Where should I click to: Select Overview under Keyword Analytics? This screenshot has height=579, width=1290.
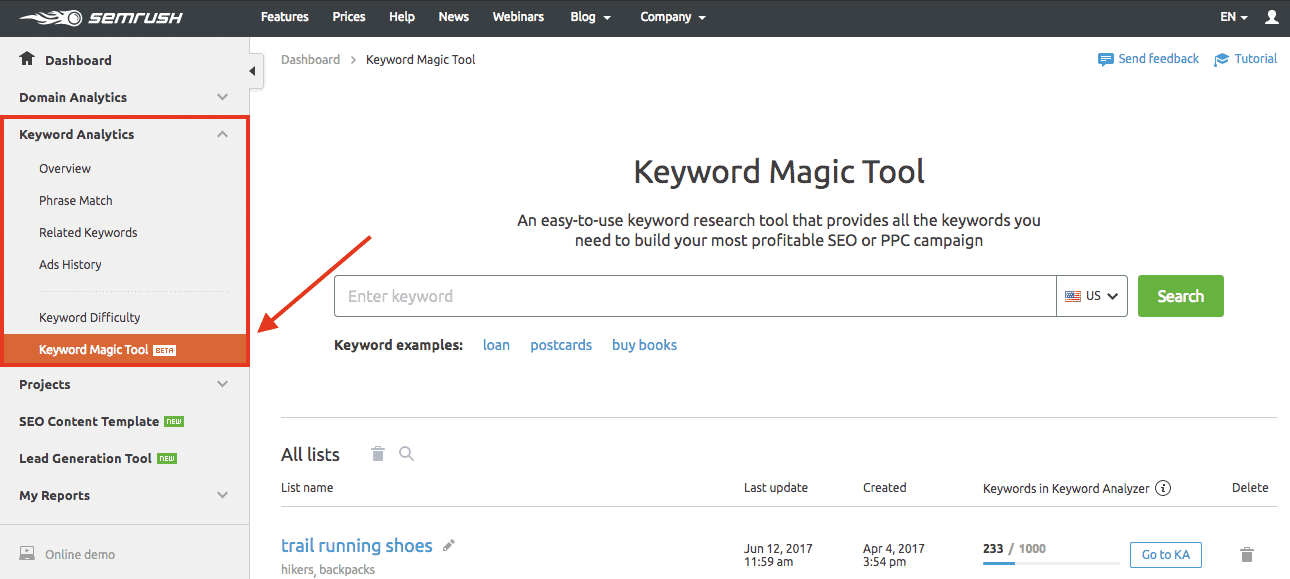coord(65,169)
